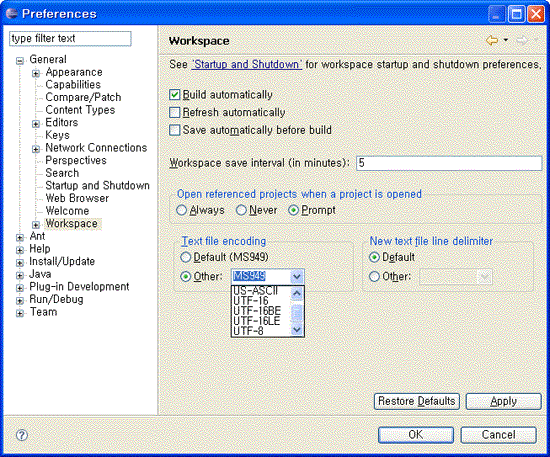Click the OK button
Image resolution: width=550 pixels, height=457 pixels.
pos(416,435)
